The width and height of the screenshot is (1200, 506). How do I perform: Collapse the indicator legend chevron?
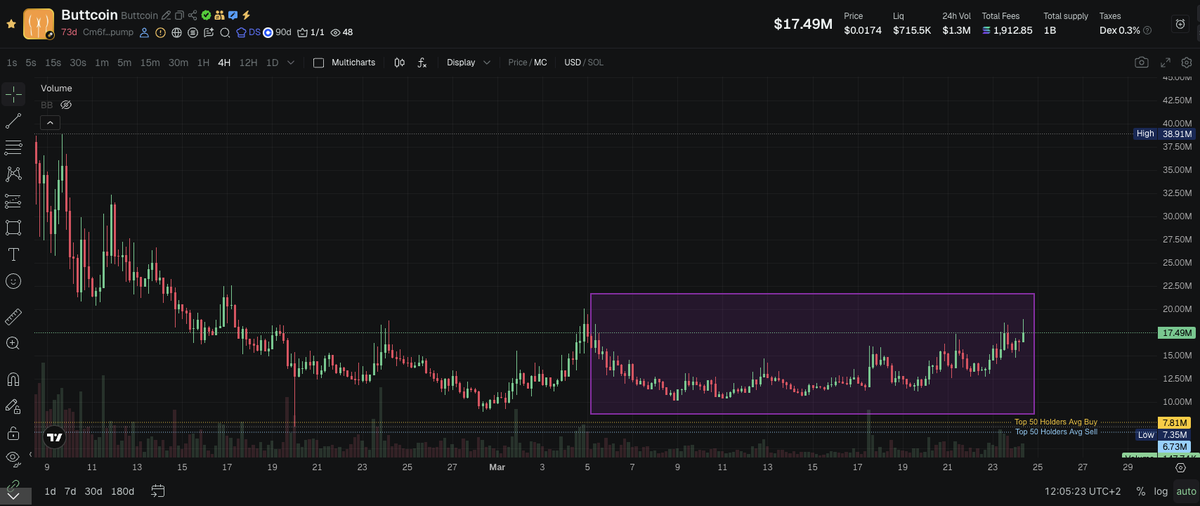tap(50, 122)
